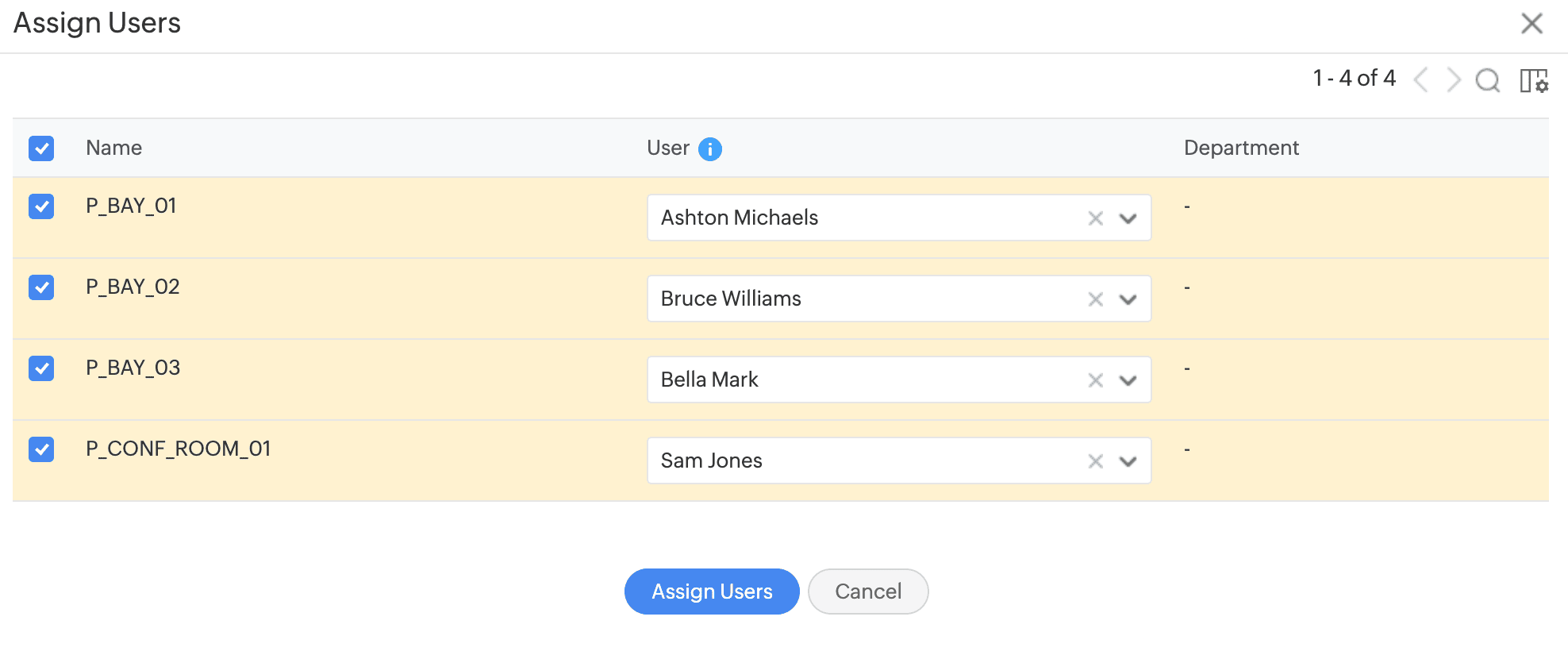Clear the Sam Jones user selection
1568x659 pixels.
point(1095,461)
